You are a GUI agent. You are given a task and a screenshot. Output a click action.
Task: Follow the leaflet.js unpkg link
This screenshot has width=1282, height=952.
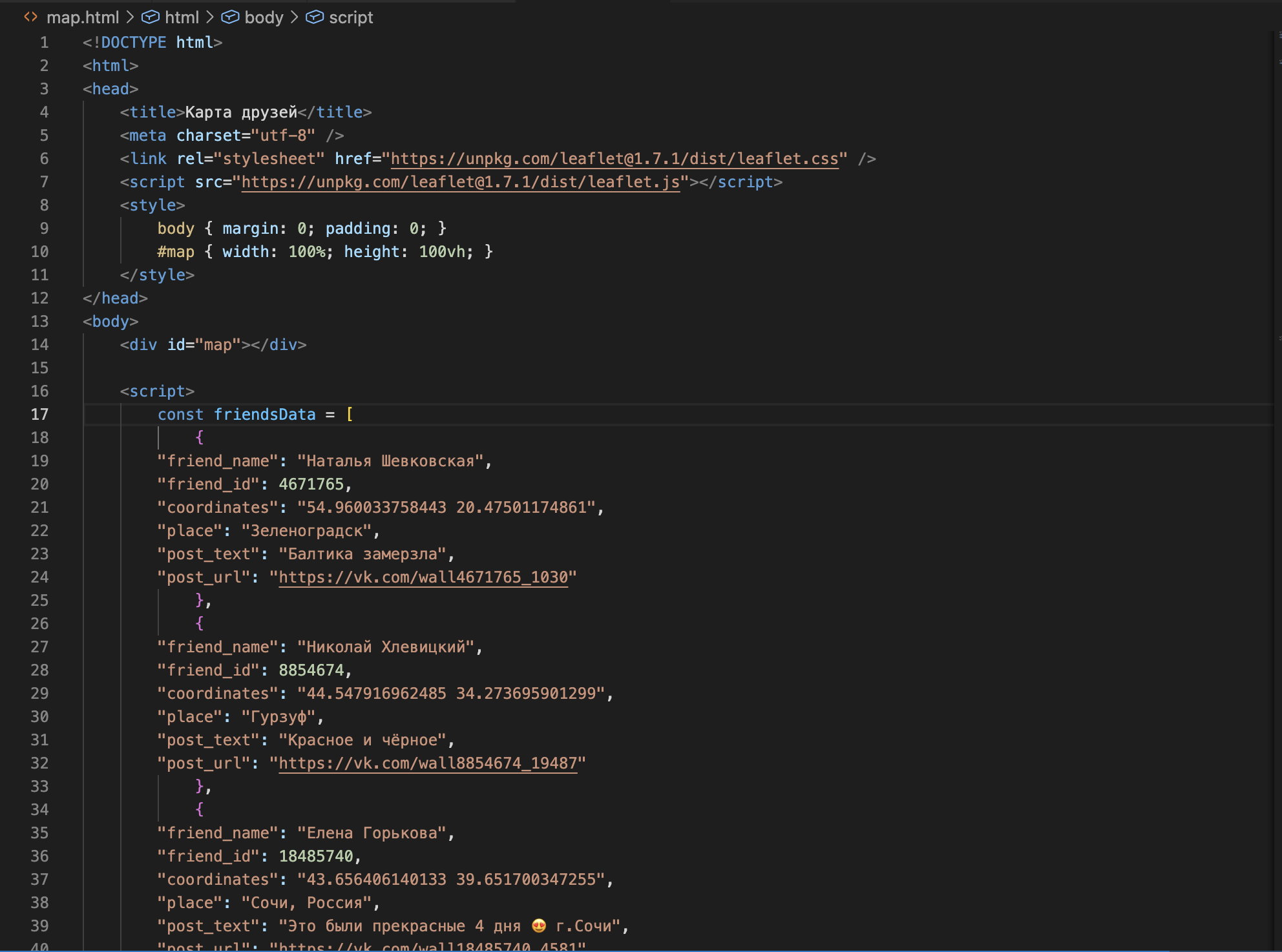[x=460, y=182]
